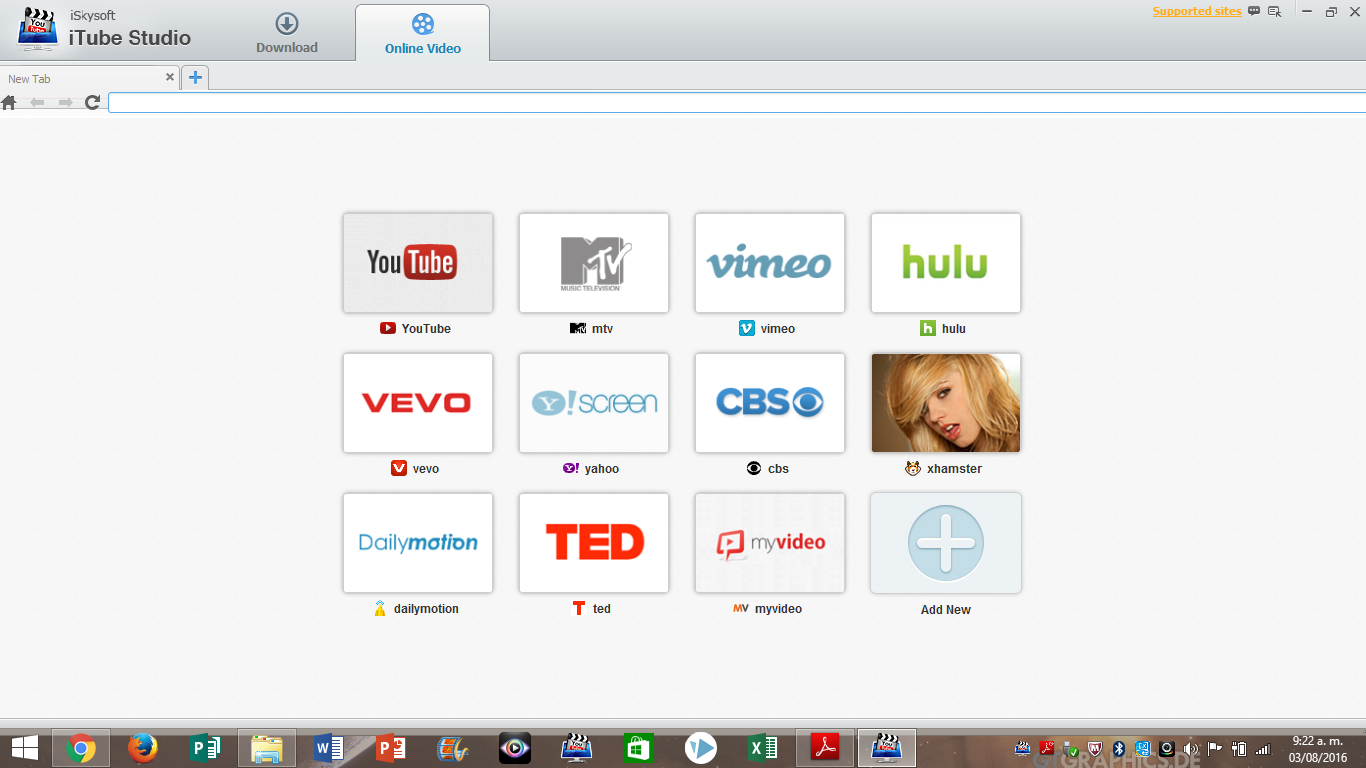Open Microsoft Word from the taskbar
The height and width of the screenshot is (768, 1366).
[x=329, y=748]
